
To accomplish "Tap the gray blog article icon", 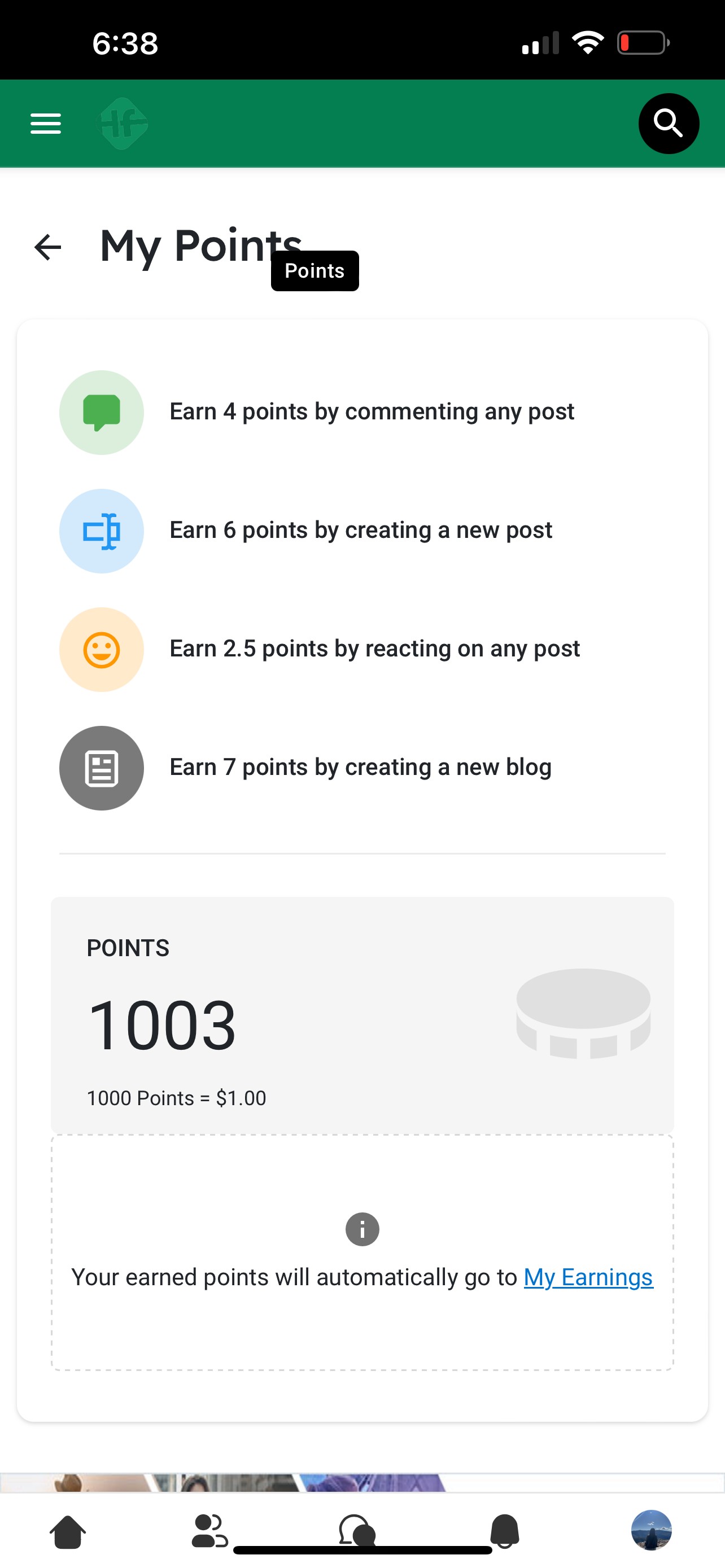I will click(x=102, y=768).
